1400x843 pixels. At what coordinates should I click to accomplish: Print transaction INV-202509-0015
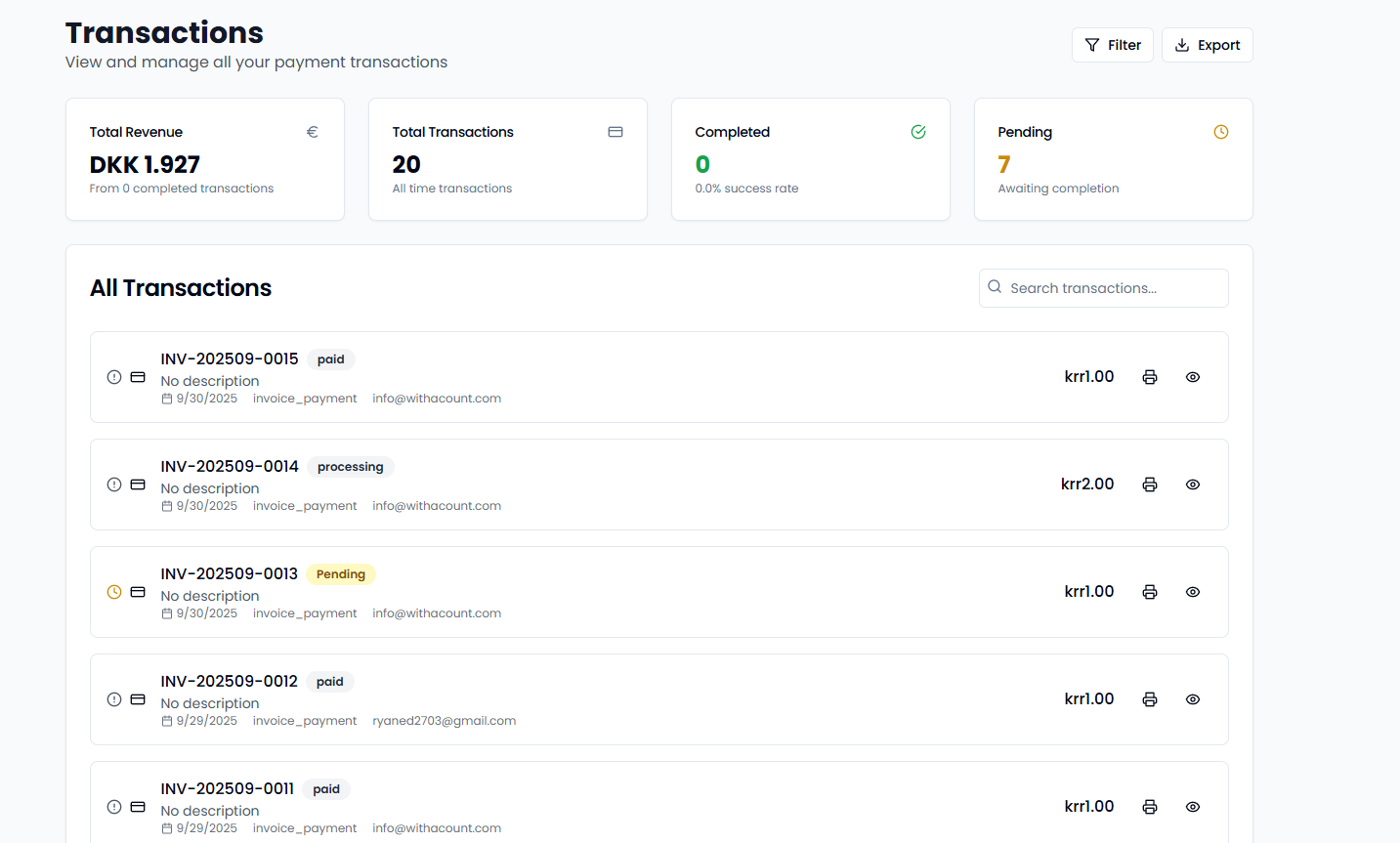click(x=1149, y=376)
